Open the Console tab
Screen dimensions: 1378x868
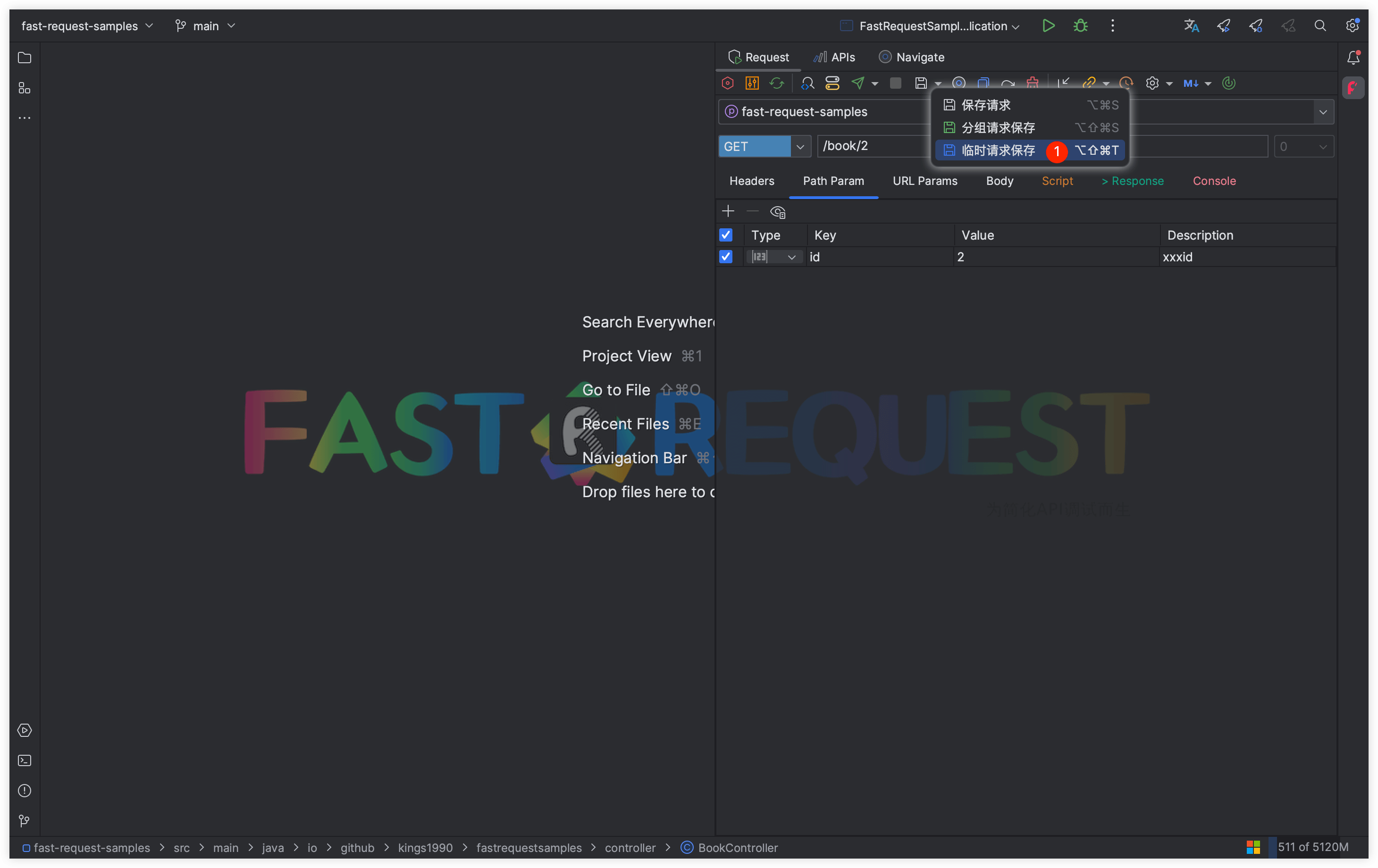(x=1214, y=181)
